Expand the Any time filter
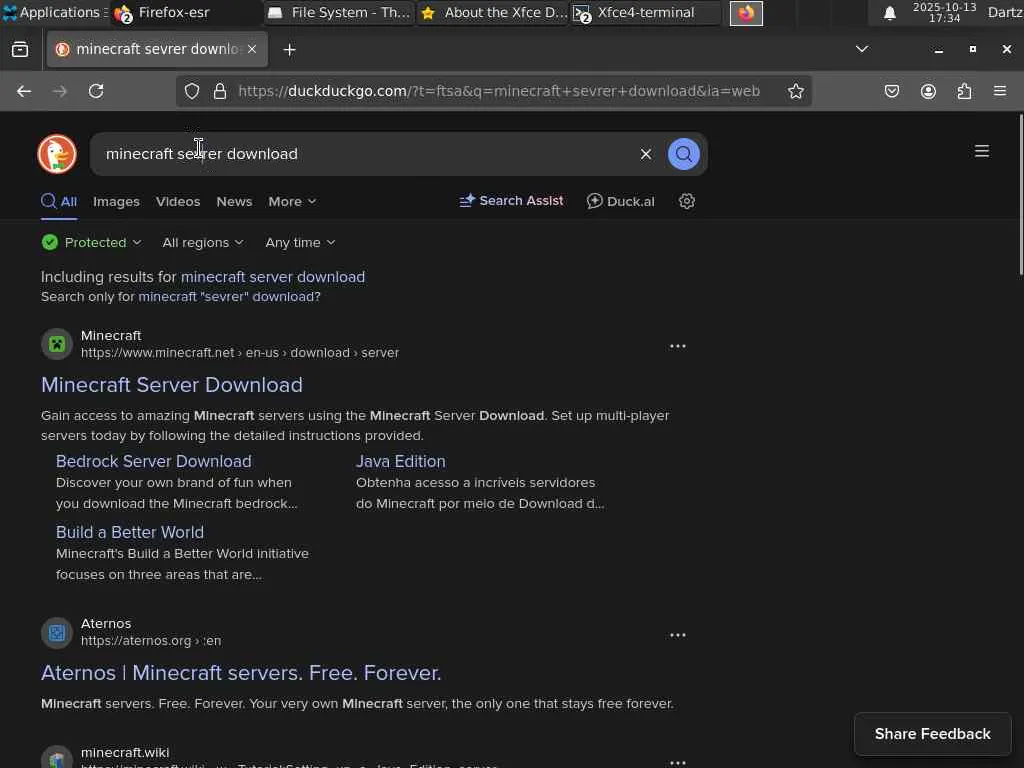 pyautogui.click(x=300, y=243)
